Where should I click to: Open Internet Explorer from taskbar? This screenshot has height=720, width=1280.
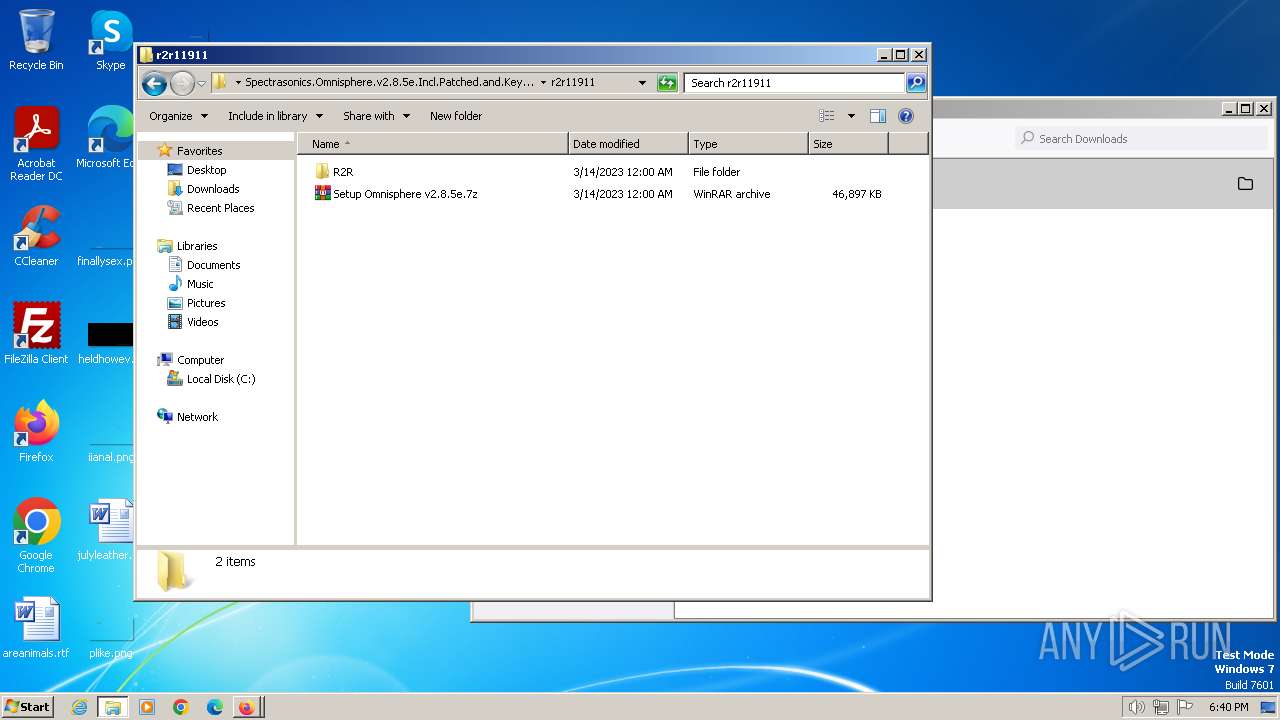(x=79, y=707)
